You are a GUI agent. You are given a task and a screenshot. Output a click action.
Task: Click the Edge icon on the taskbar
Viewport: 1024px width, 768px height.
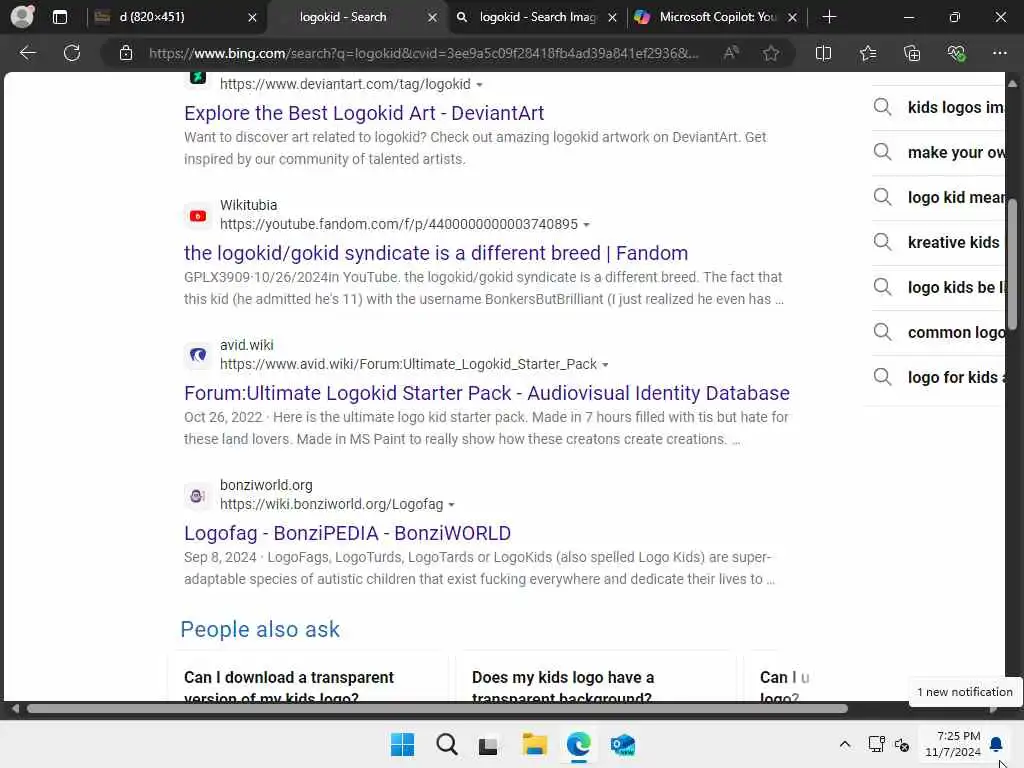point(579,744)
